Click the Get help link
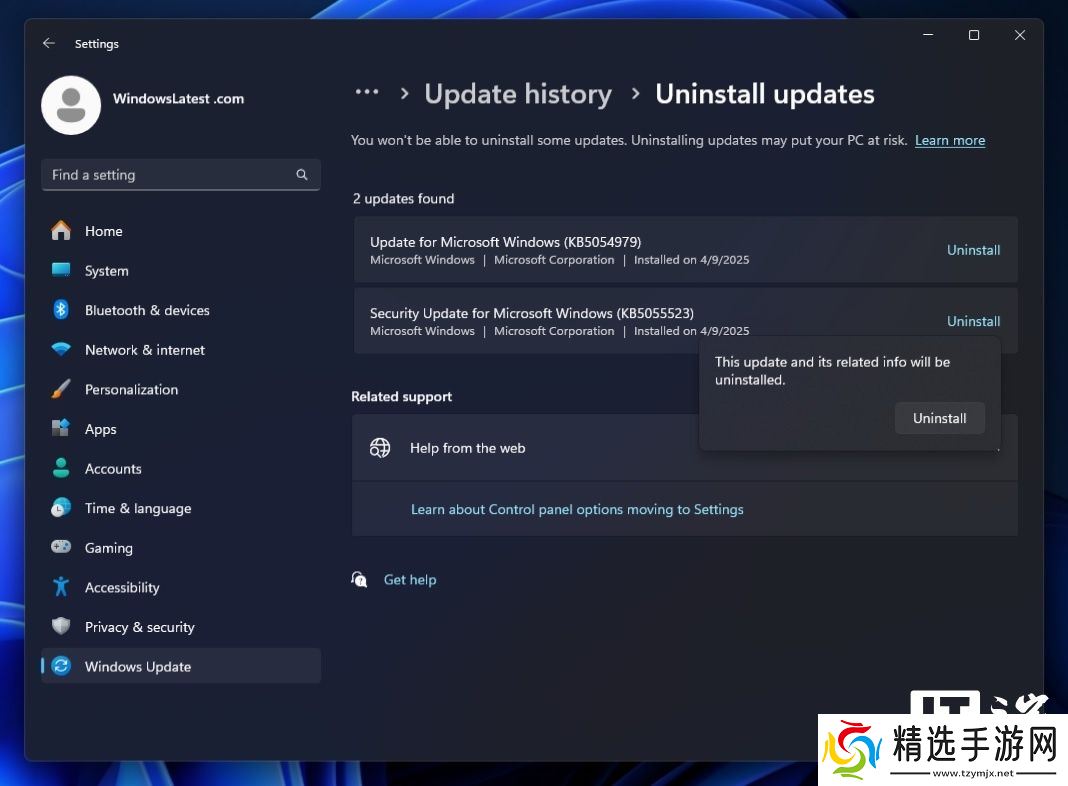Screen dimensions: 1068x786 click(x=410, y=580)
